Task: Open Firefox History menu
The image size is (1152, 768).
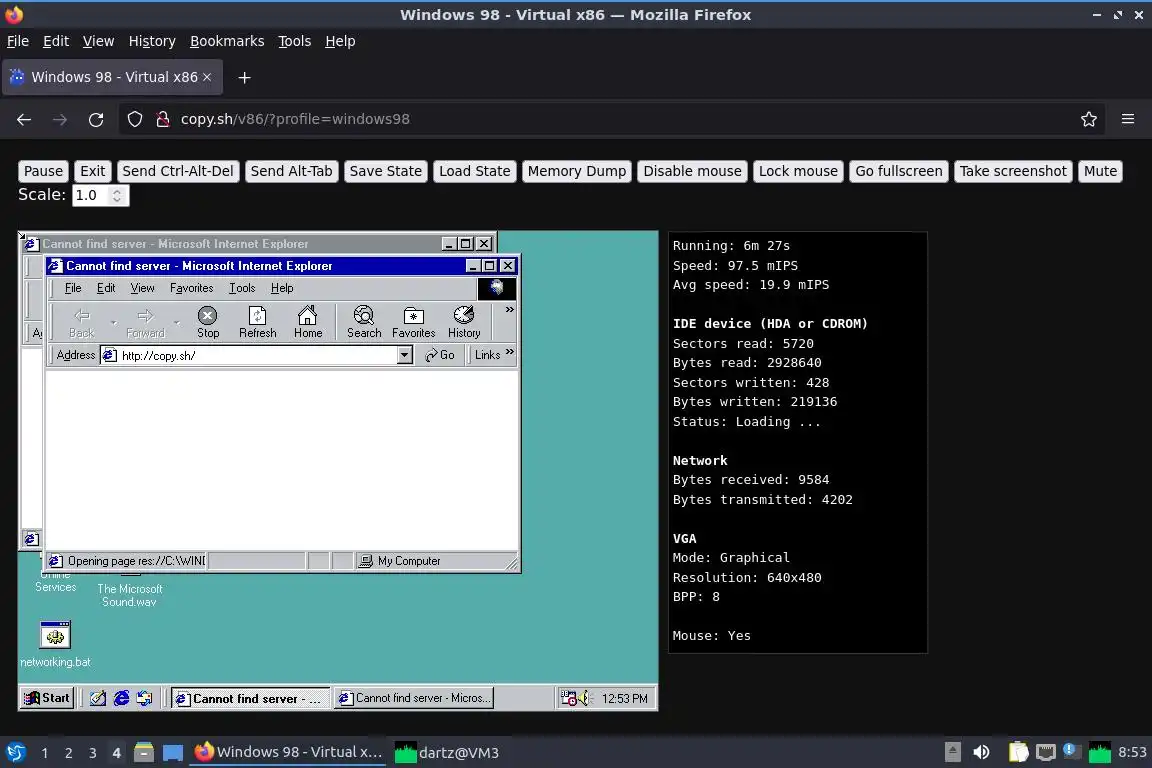Action: (152, 41)
